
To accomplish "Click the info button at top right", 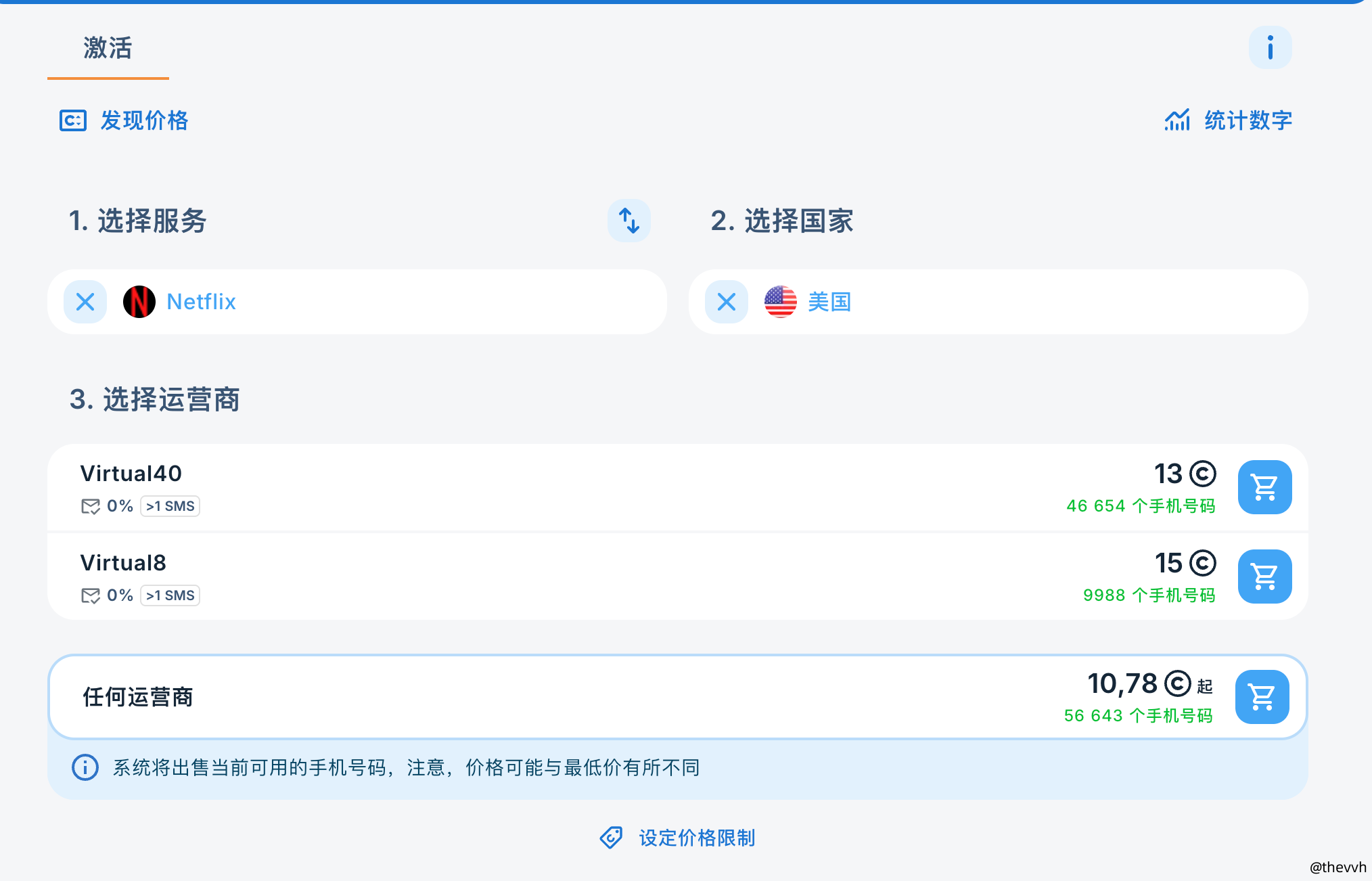I will point(1270,47).
